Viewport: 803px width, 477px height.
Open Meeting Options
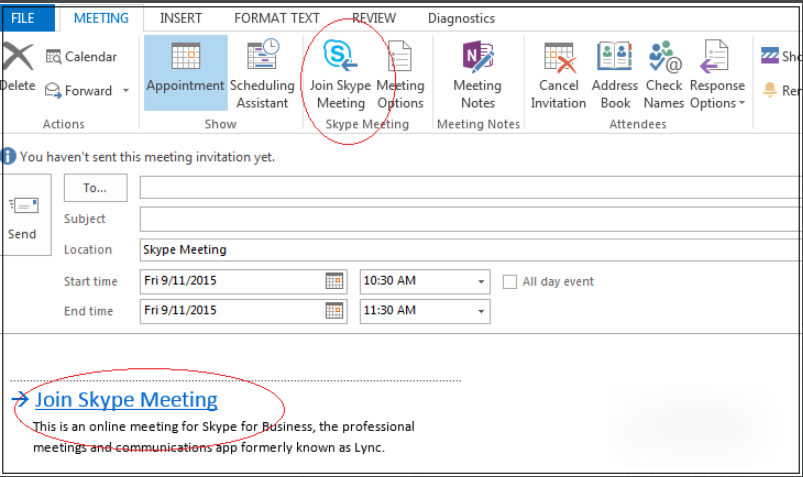[400, 73]
